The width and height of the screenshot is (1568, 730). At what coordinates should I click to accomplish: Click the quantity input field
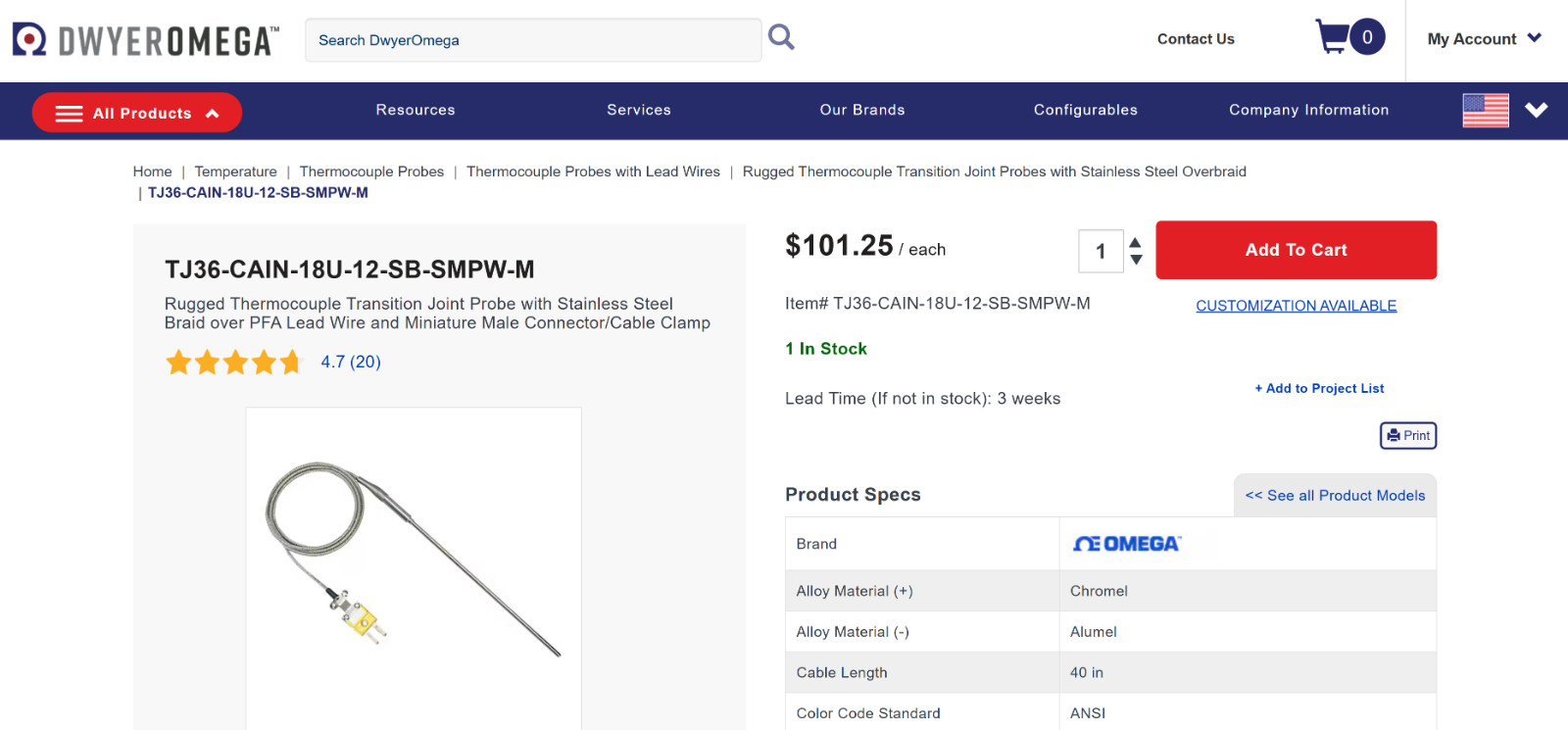click(x=1101, y=252)
